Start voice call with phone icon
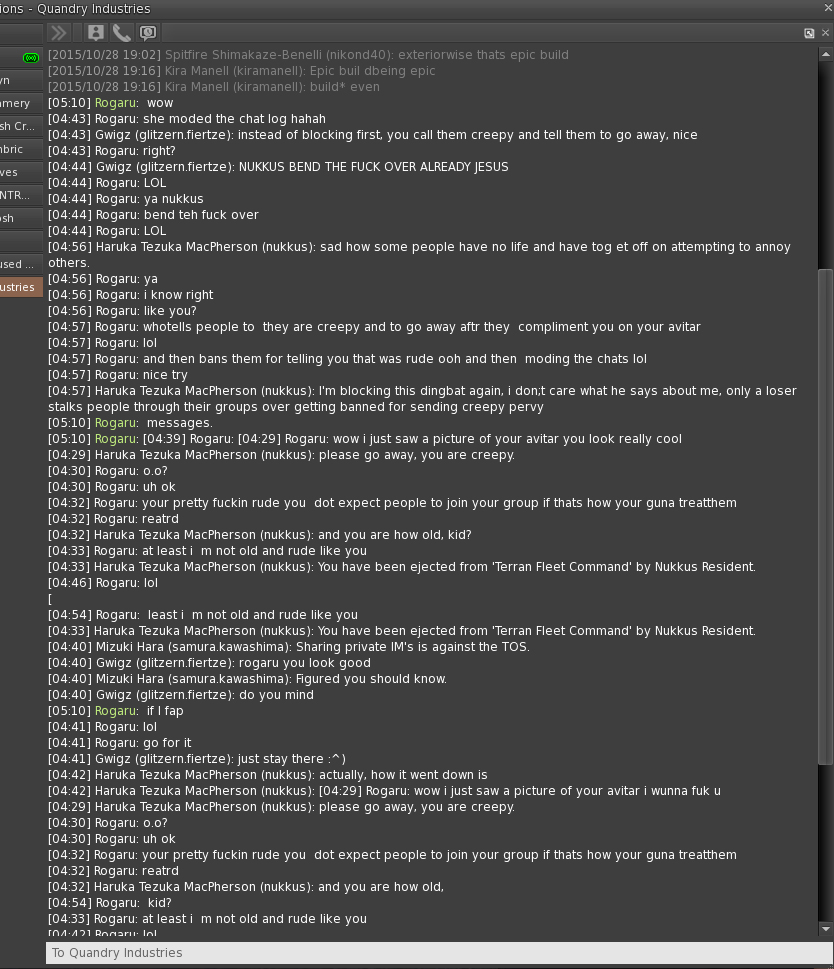The width and height of the screenshot is (834, 969). click(122, 33)
